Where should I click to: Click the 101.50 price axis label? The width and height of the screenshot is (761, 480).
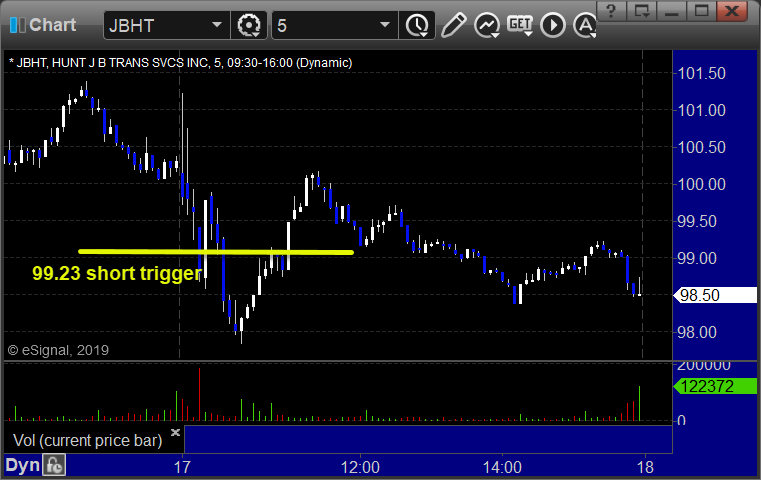[701, 73]
